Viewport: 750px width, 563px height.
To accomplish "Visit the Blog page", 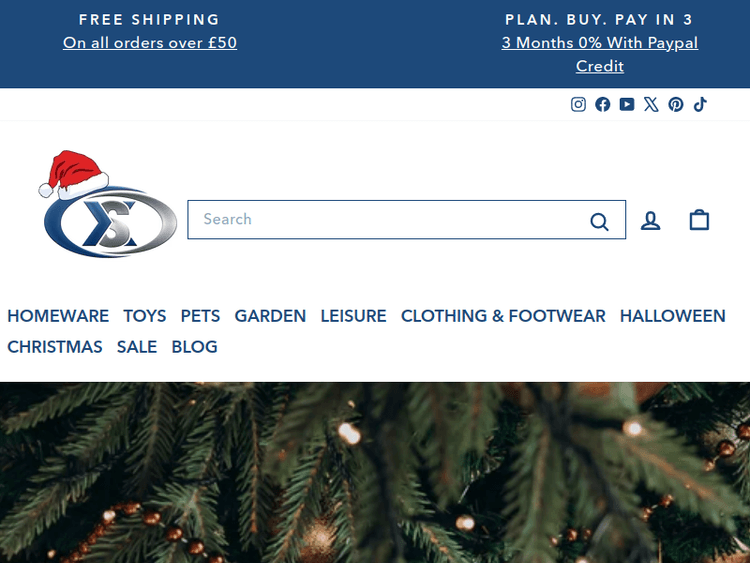I will 194,347.
